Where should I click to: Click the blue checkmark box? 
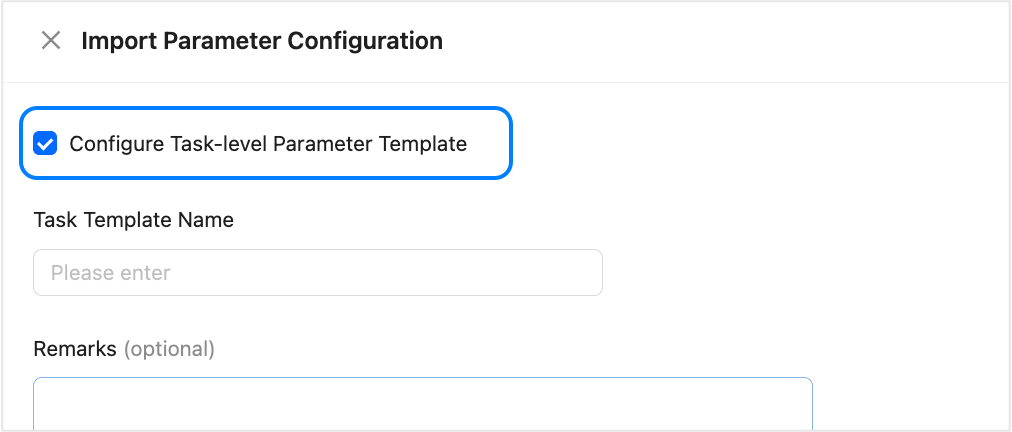(x=45, y=144)
